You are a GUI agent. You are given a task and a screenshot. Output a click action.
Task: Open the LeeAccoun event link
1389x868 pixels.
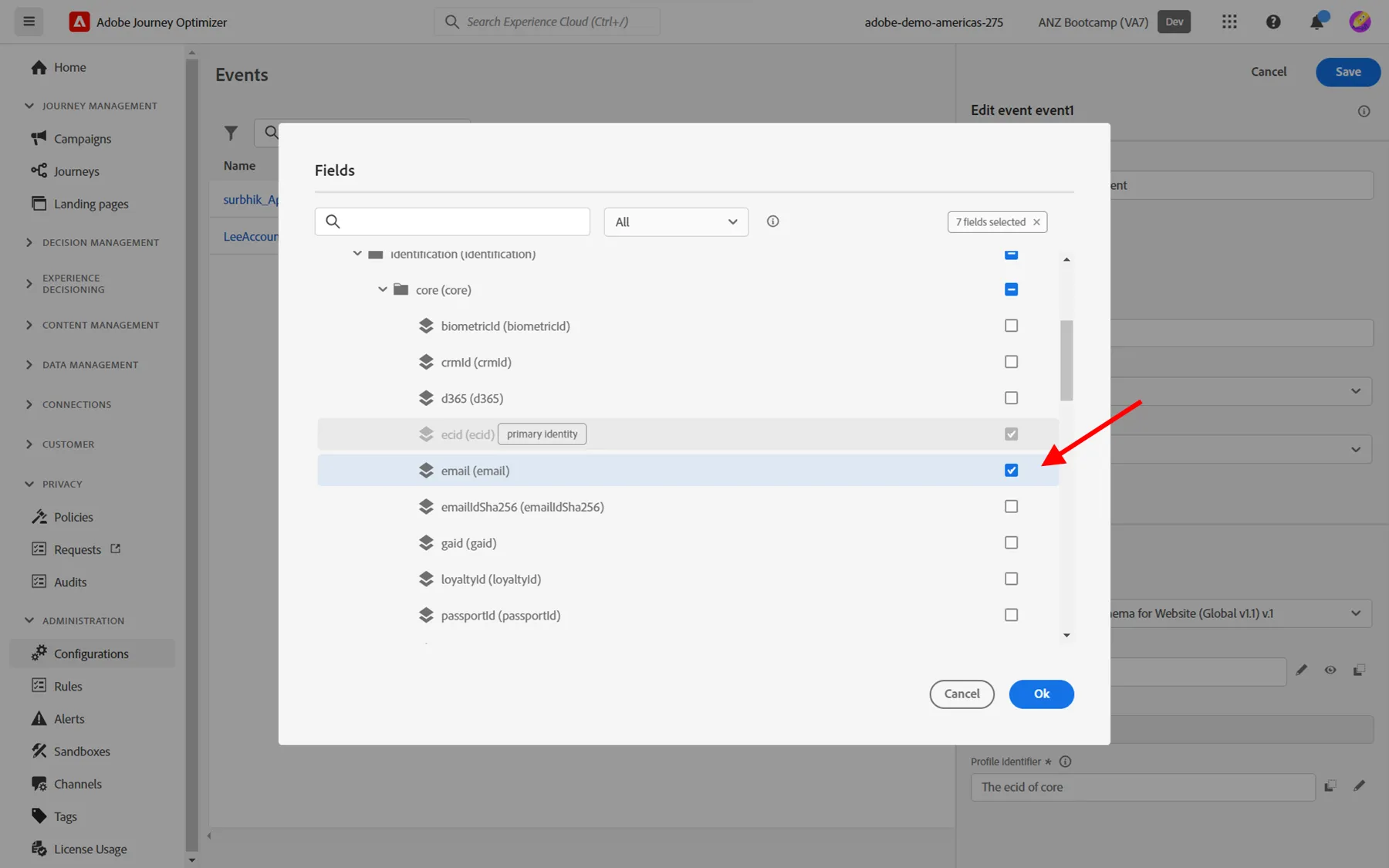(251, 236)
